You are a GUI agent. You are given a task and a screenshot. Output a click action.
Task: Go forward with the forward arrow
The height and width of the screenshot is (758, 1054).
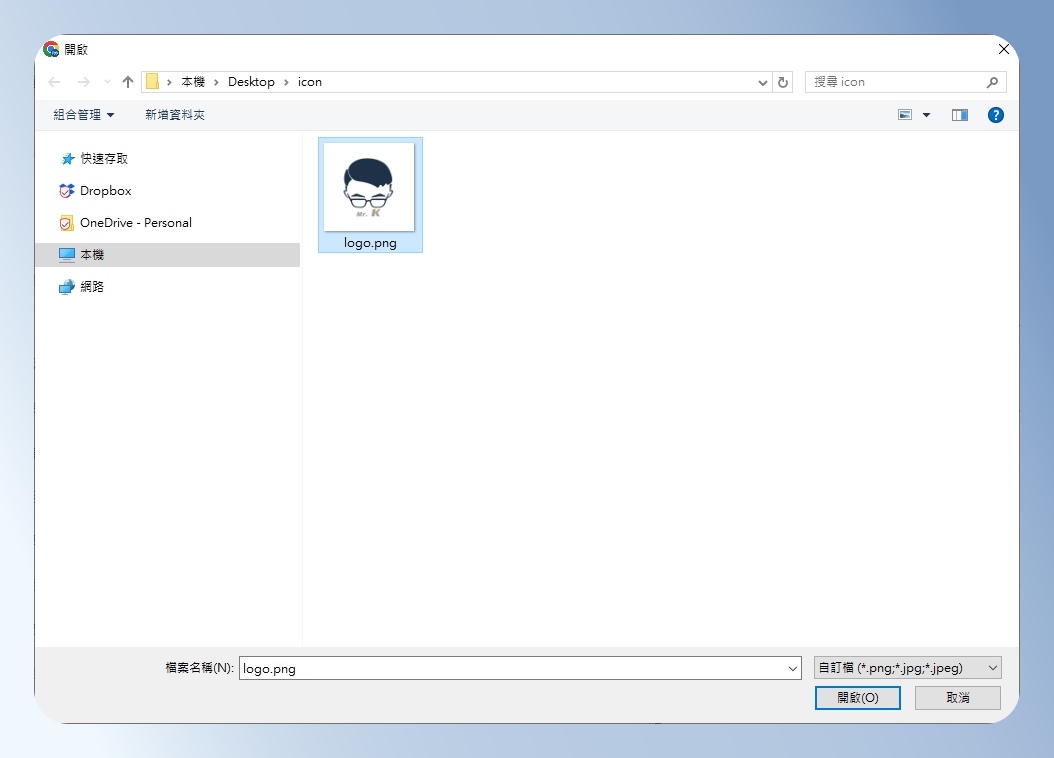coord(83,82)
